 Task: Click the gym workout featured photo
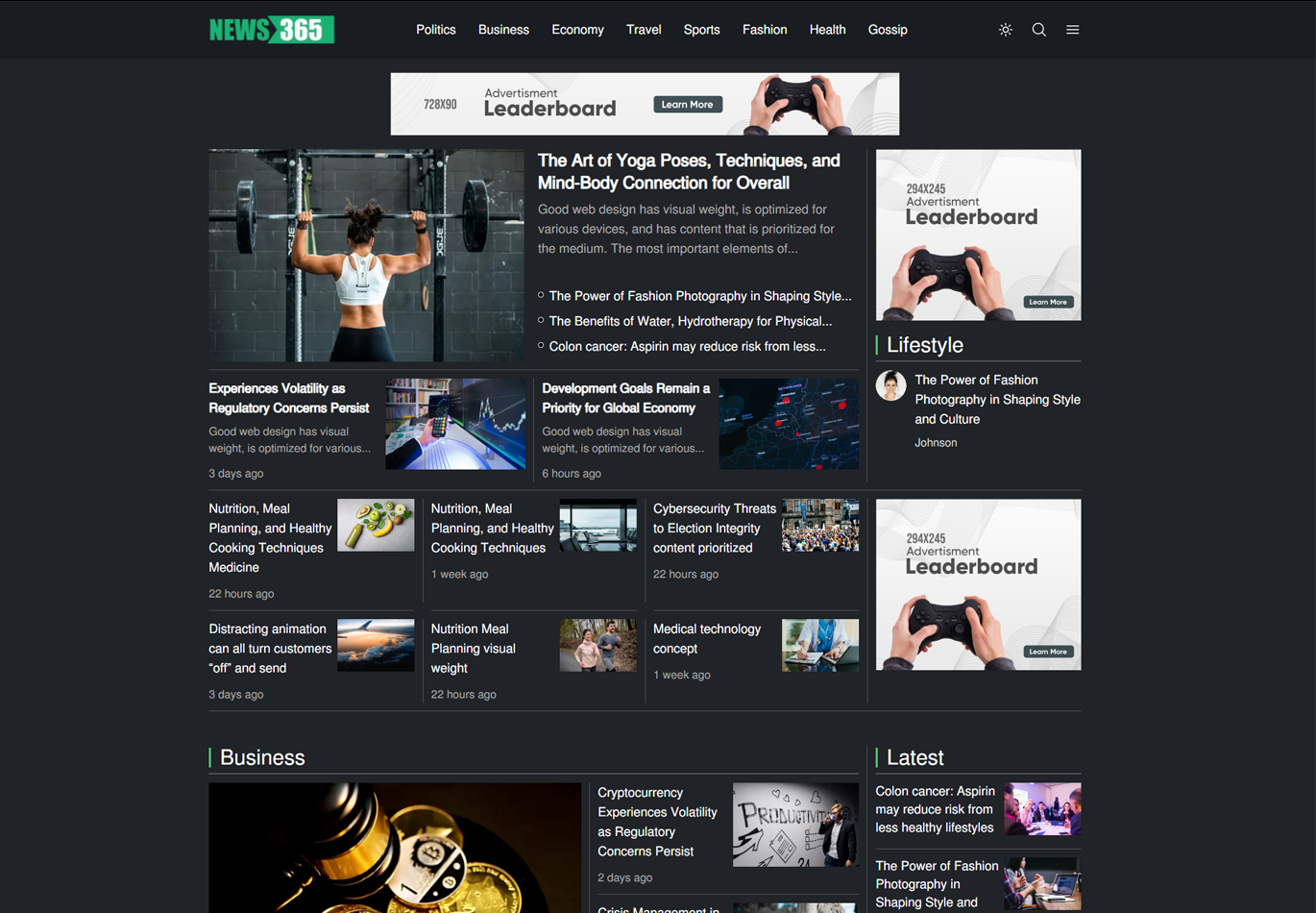click(366, 256)
